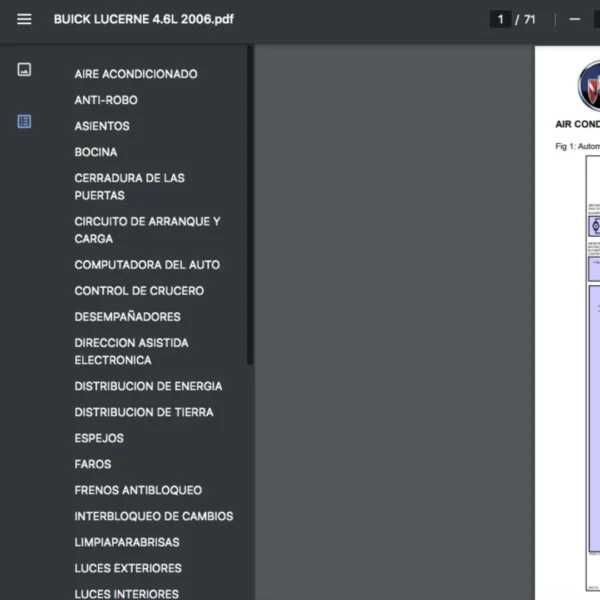
Task: Open DISTRIBUCION DE TIERRA bookmark
Action: (144, 412)
